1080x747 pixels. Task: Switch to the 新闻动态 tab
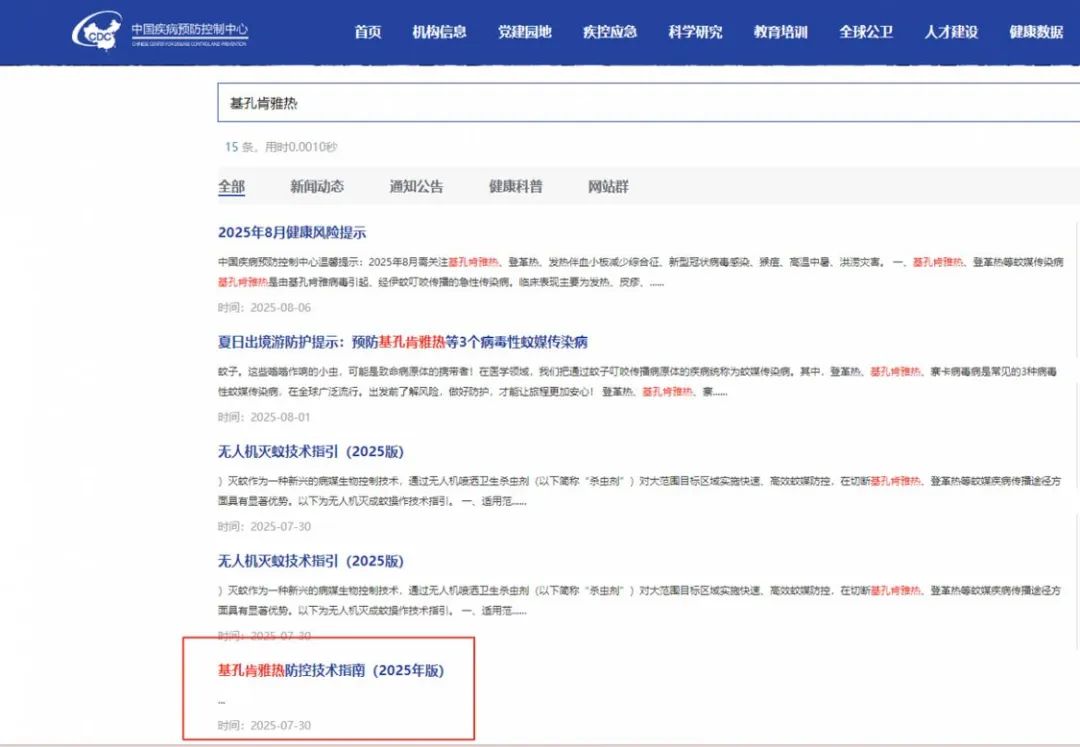pos(317,186)
